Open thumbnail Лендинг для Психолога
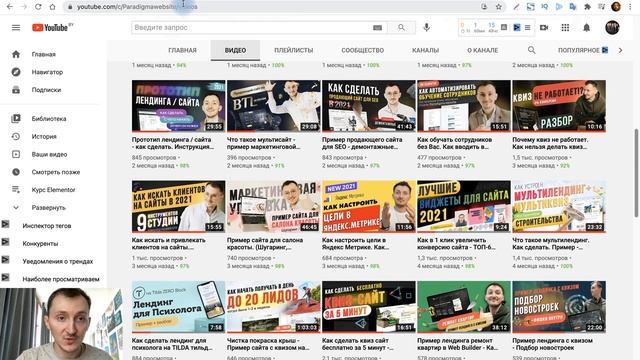Image resolution: width=640 pixels, height=360 pixels. (x=178, y=307)
